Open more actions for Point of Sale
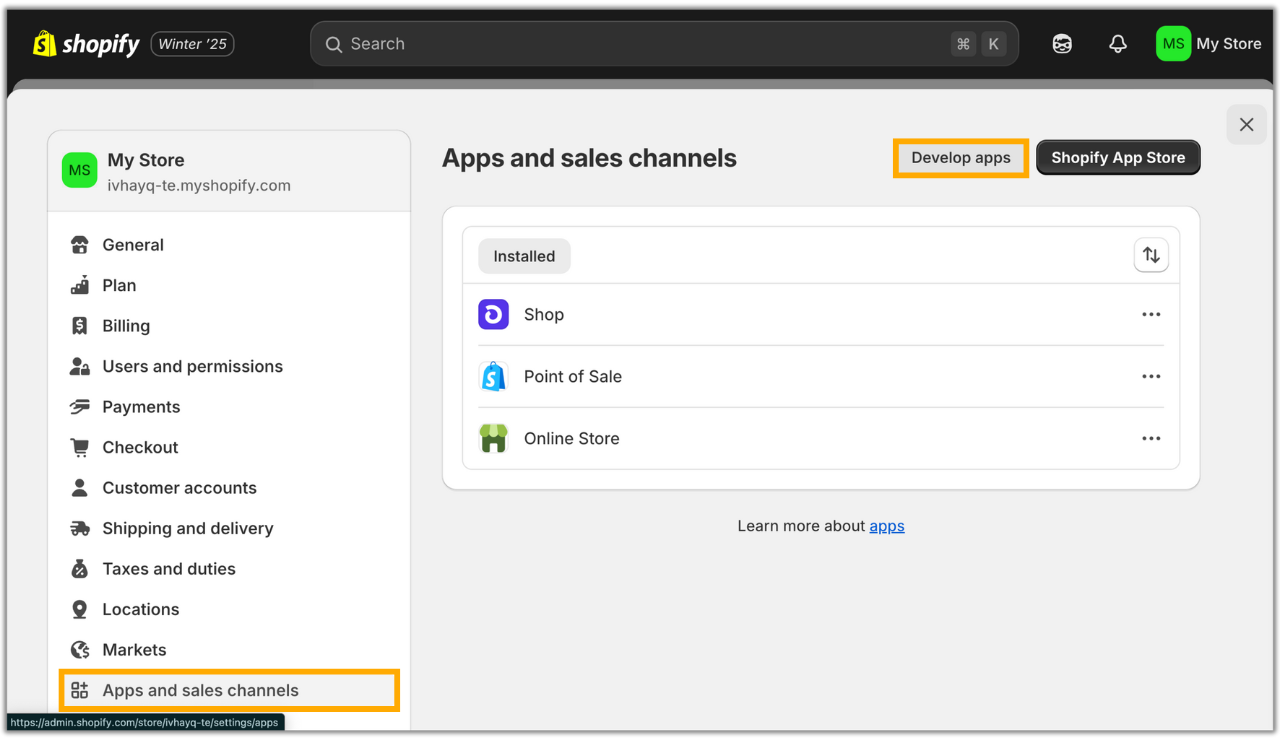Viewport: 1280px width, 740px height. pos(1151,377)
